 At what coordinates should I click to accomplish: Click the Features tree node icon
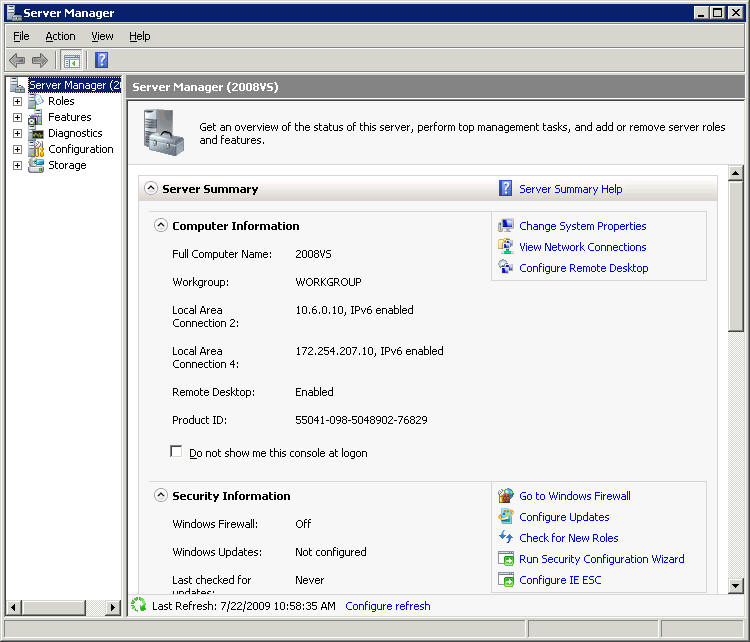[36, 117]
